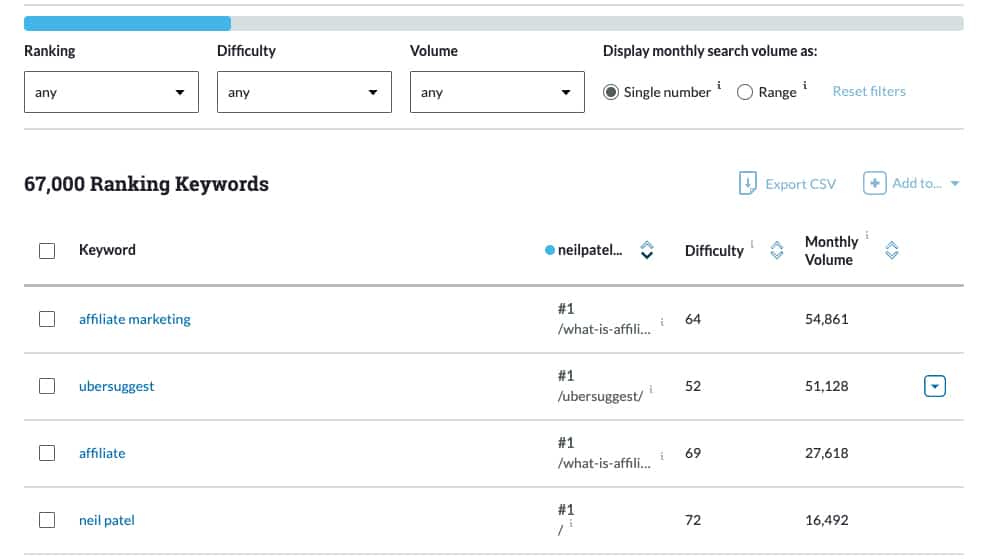
Task: Select the Range radio button
Action: [744, 92]
